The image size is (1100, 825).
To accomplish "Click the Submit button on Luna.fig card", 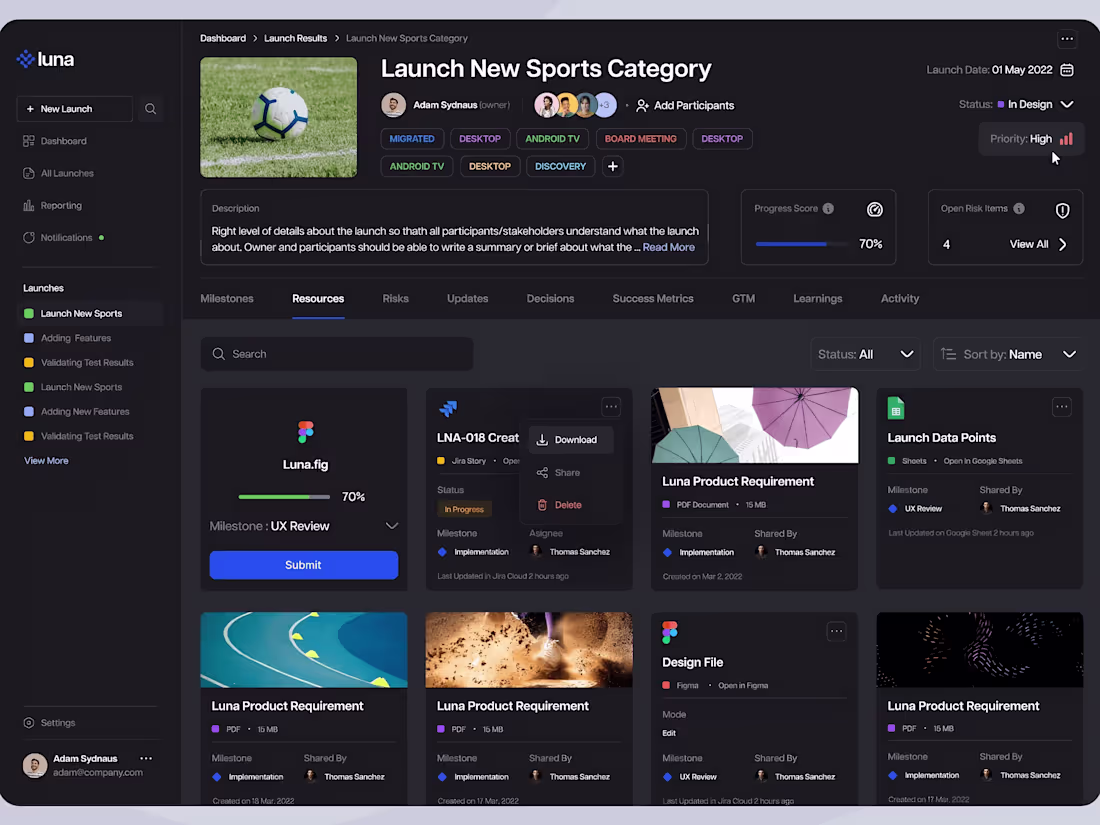I will coord(303,565).
